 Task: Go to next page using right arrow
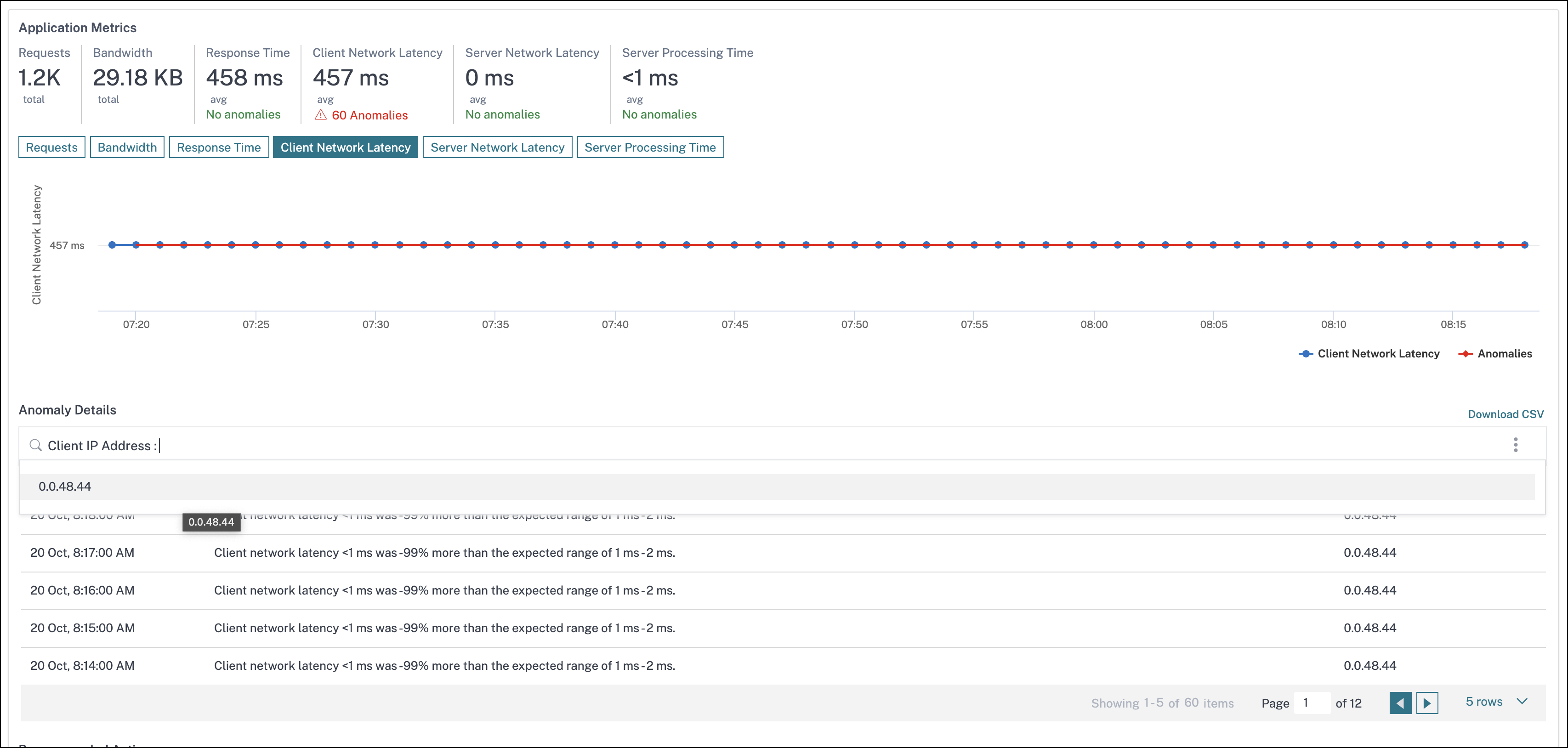1427,703
